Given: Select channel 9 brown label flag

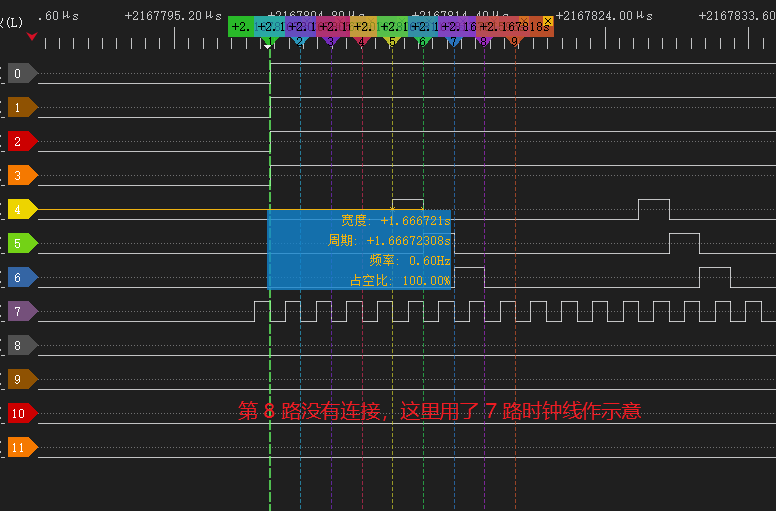Looking at the screenshot, I should pos(22,379).
